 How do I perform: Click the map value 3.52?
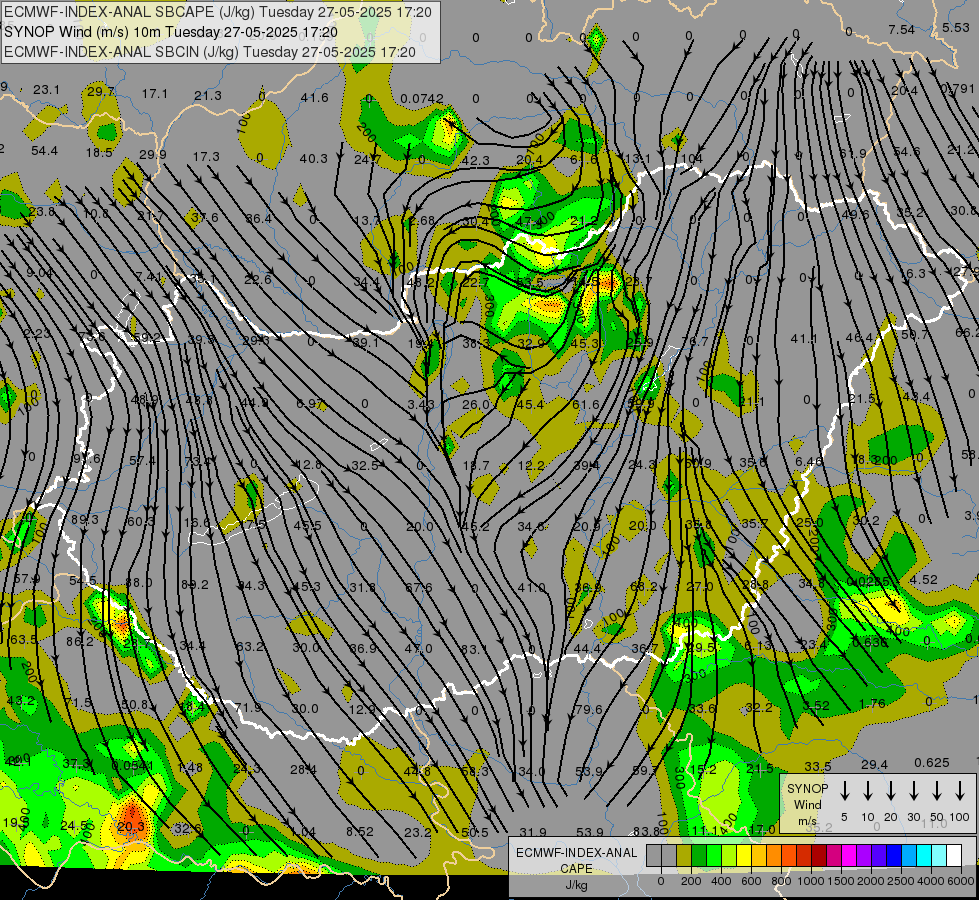coord(816,706)
